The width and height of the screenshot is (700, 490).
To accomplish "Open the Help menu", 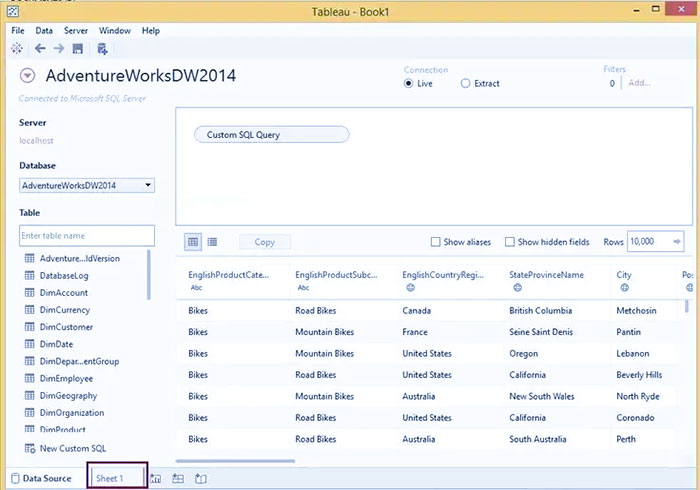I will [151, 31].
